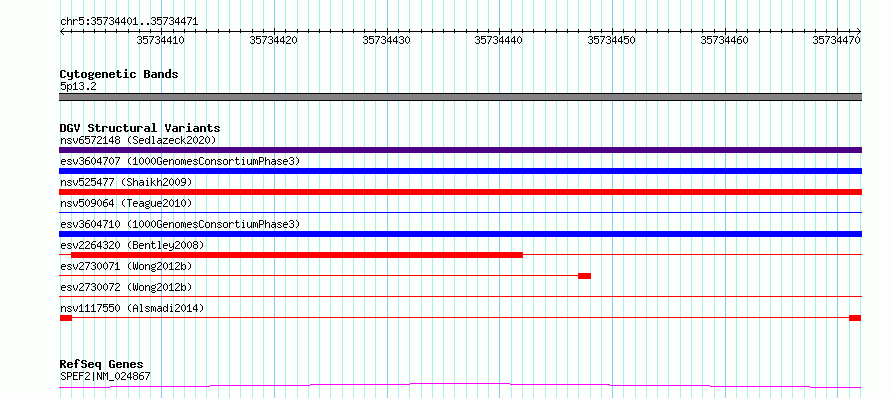This screenshot has width=890, height=398.
Task: Click the chr5:35734401..35734471 region label
Action: (x=129, y=22)
